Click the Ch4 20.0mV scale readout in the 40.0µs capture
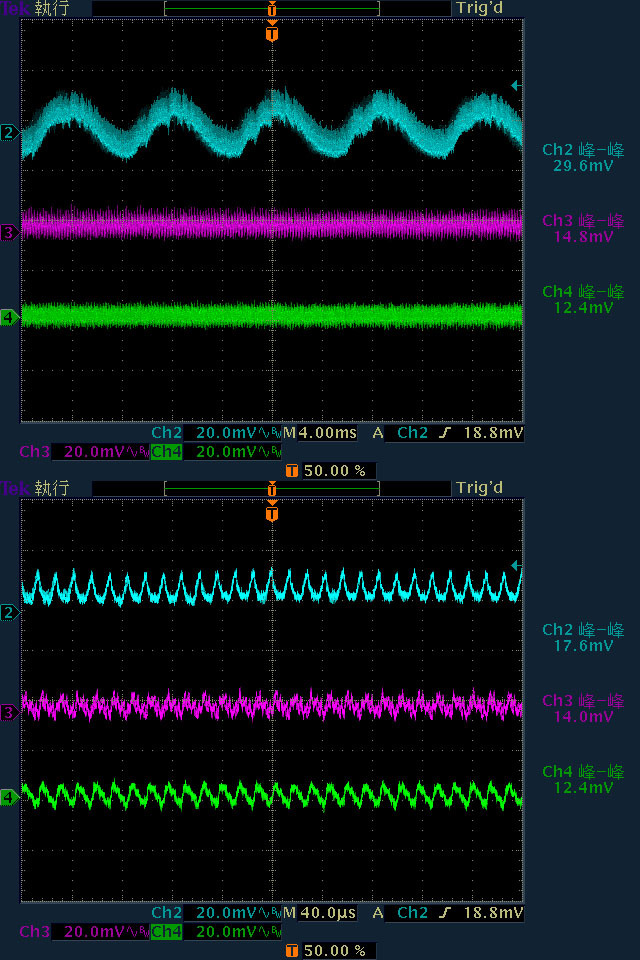Viewport: 640px width, 960px height. tap(216, 932)
